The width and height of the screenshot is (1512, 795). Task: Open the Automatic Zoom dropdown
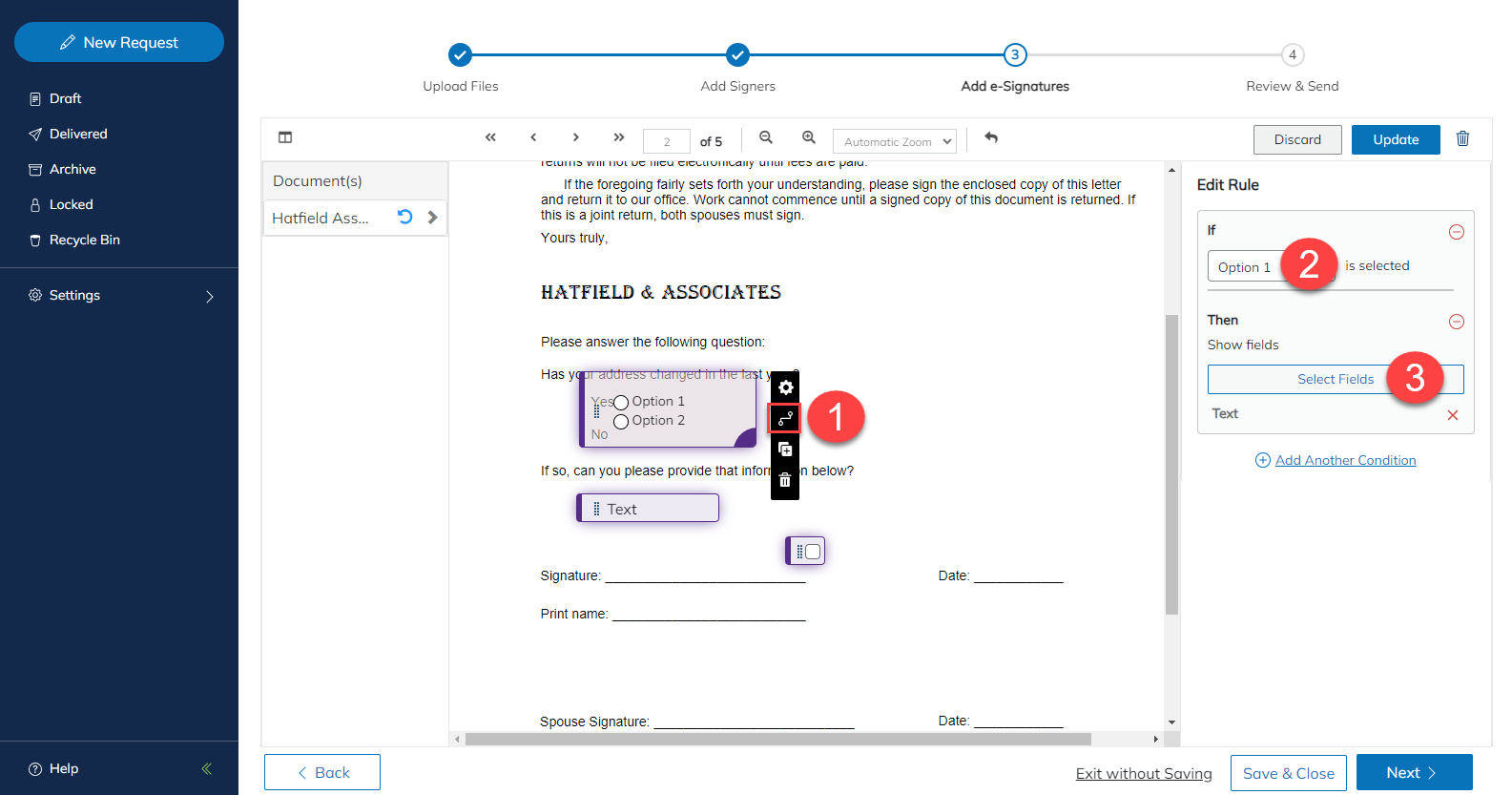click(x=895, y=141)
